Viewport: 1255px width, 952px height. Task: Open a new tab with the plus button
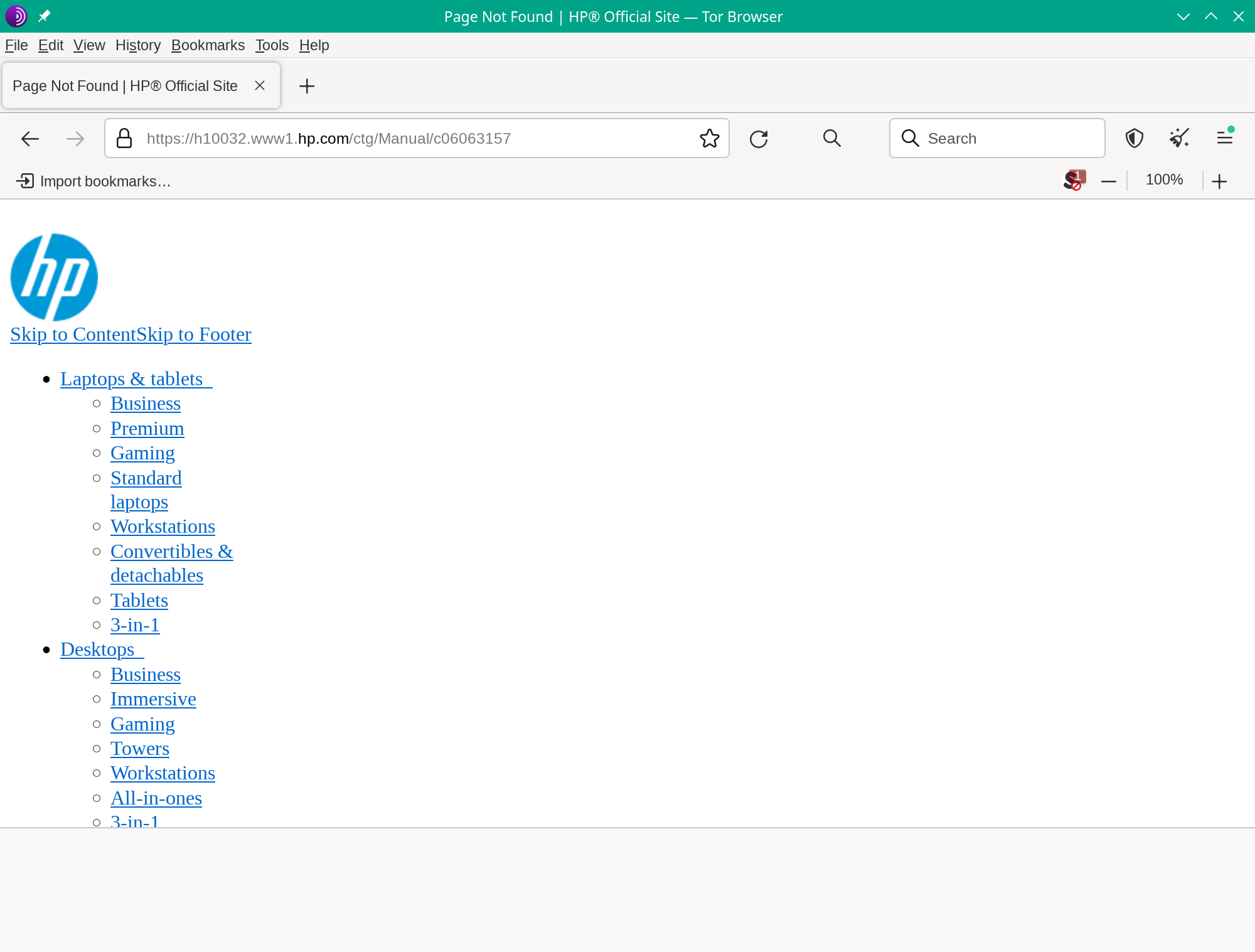tap(307, 86)
